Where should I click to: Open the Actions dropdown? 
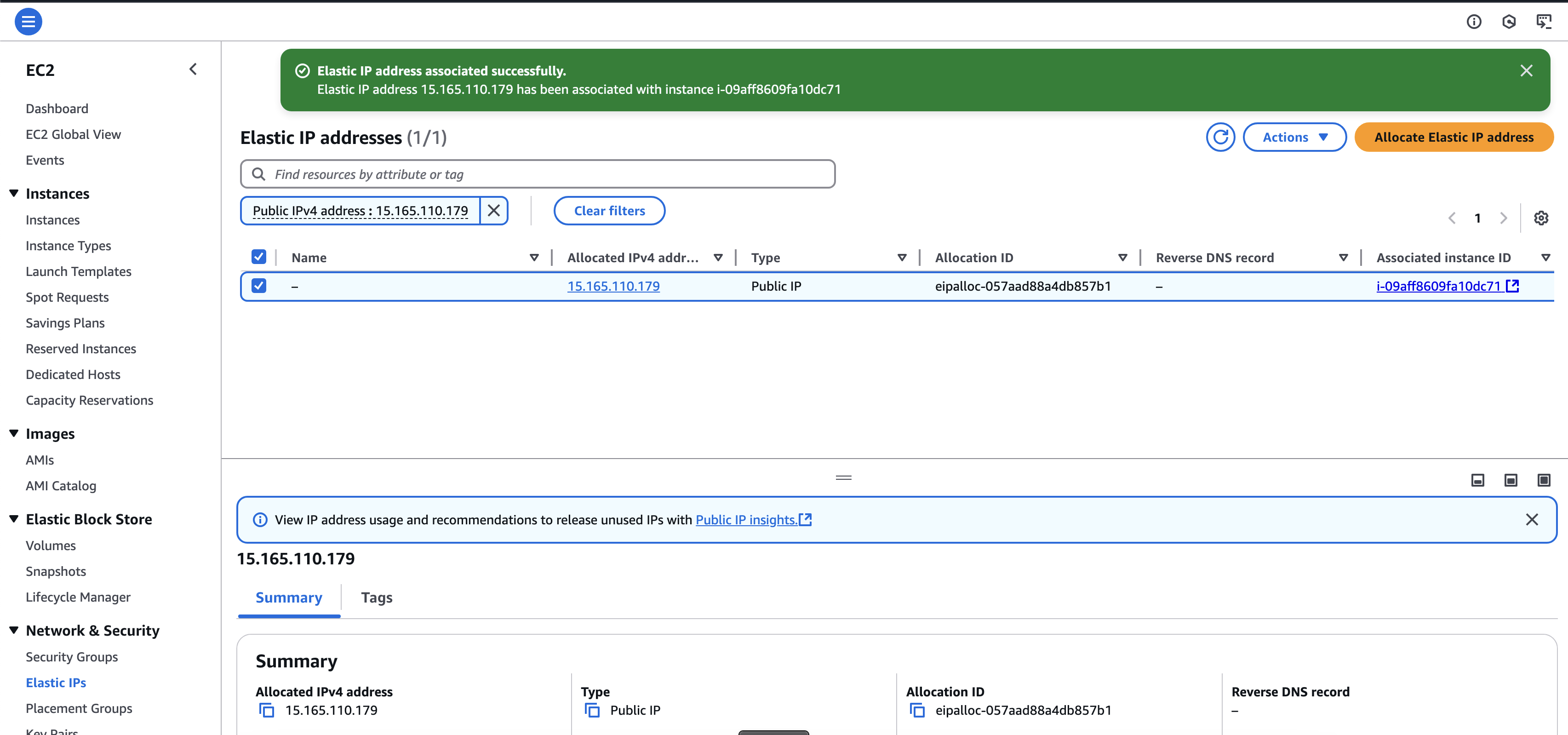click(1294, 137)
